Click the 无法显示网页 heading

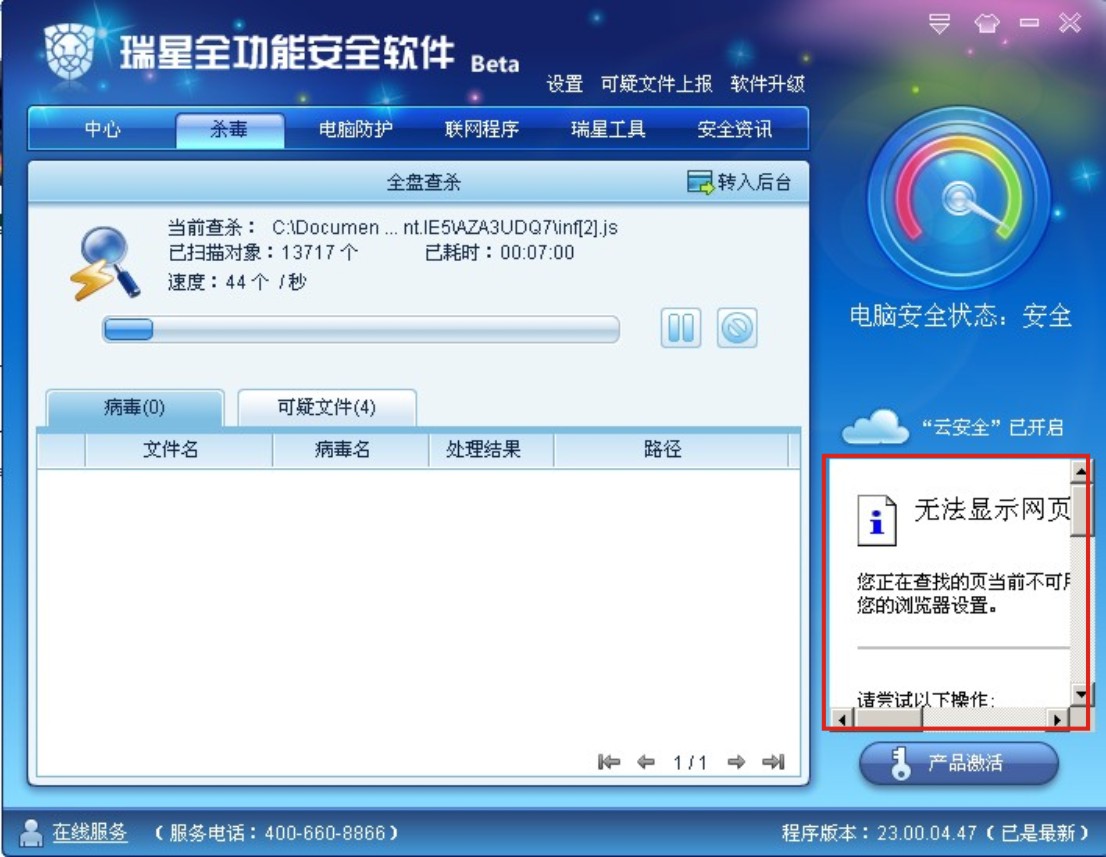pyautogui.click(x=992, y=509)
